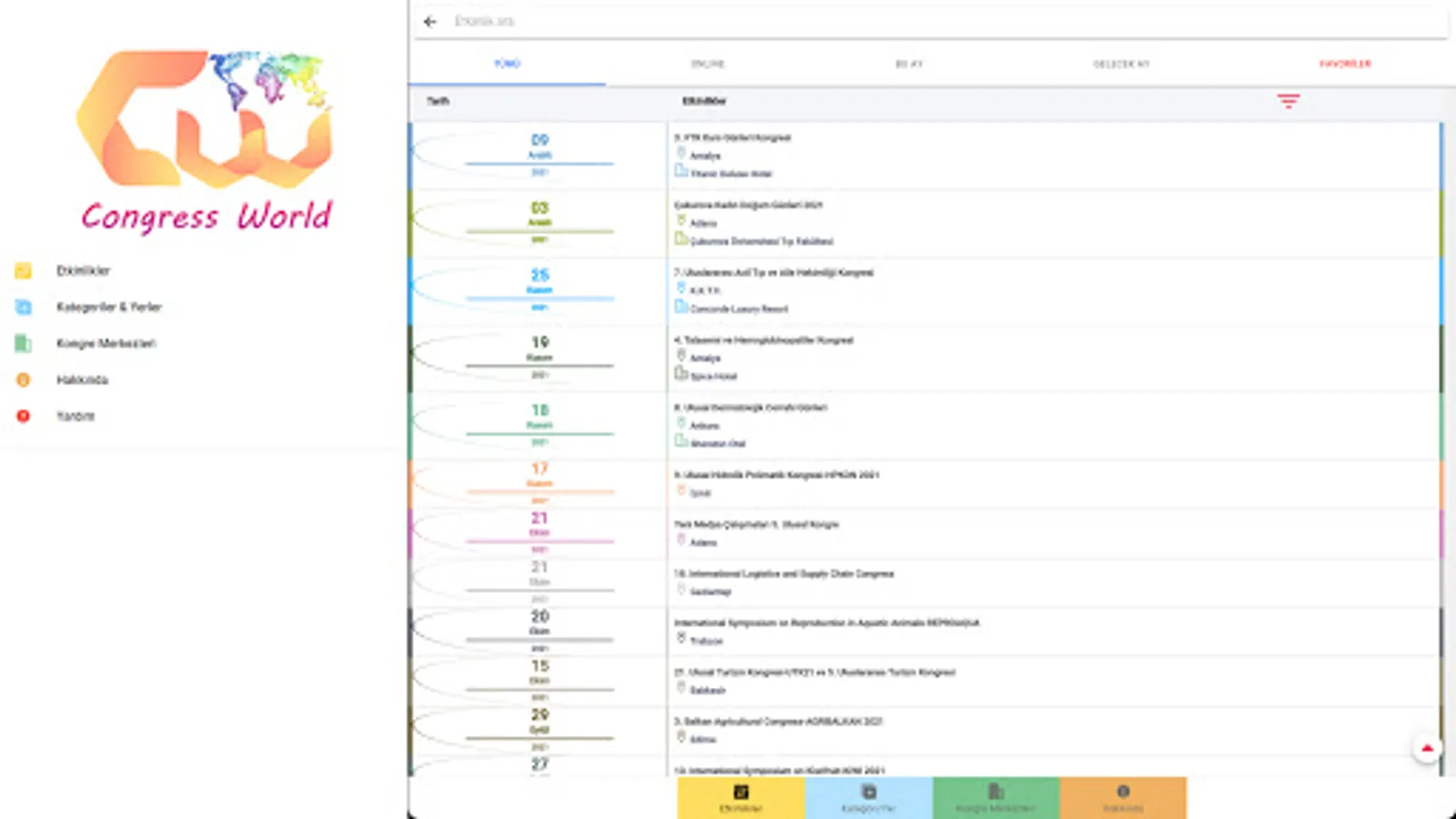Select the Tarih column header

click(x=440, y=102)
